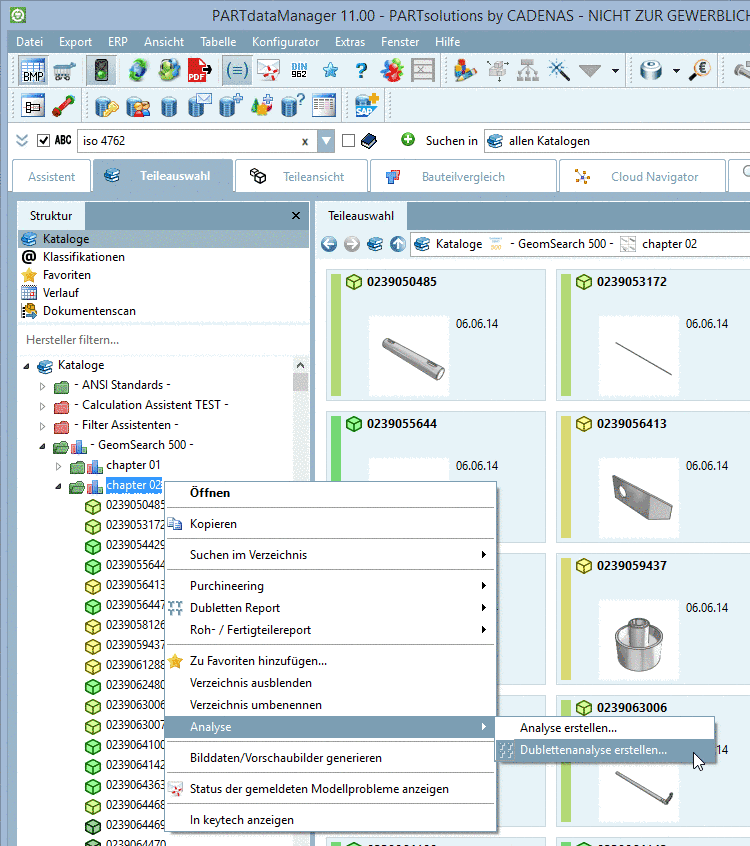Click Zu Favoriten hinzufügen... in context menu
Image resolution: width=750 pixels, height=846 pixels.
click(x=258, y=661)
